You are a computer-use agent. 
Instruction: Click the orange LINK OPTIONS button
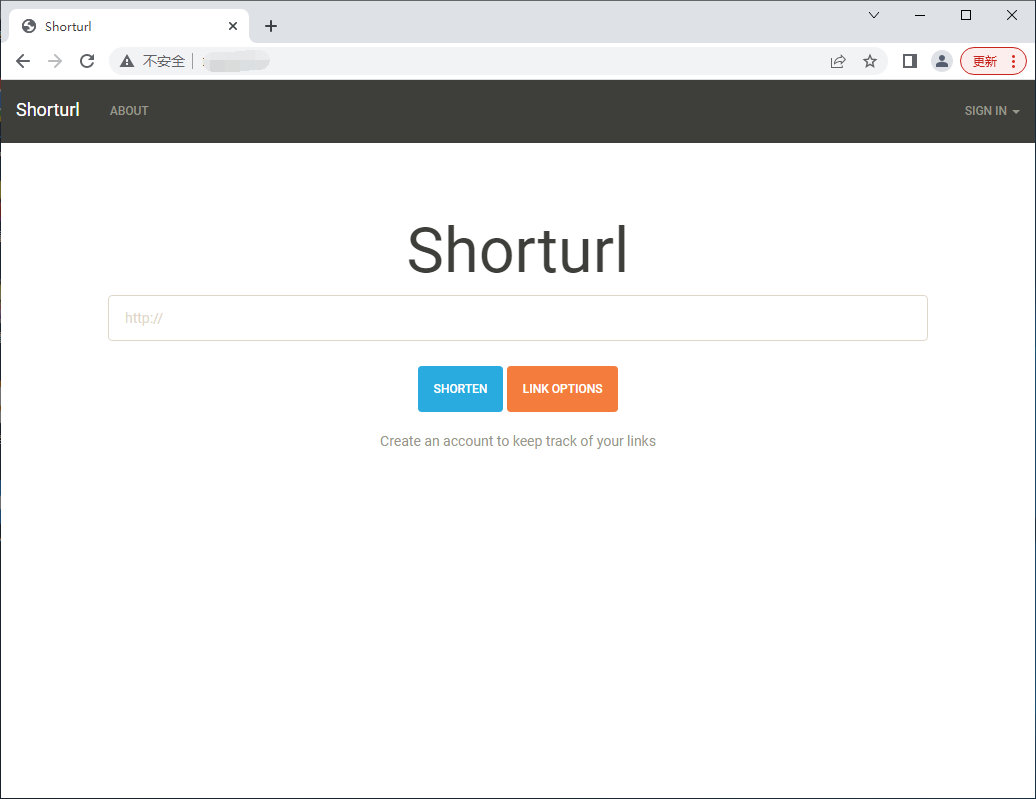562,389
